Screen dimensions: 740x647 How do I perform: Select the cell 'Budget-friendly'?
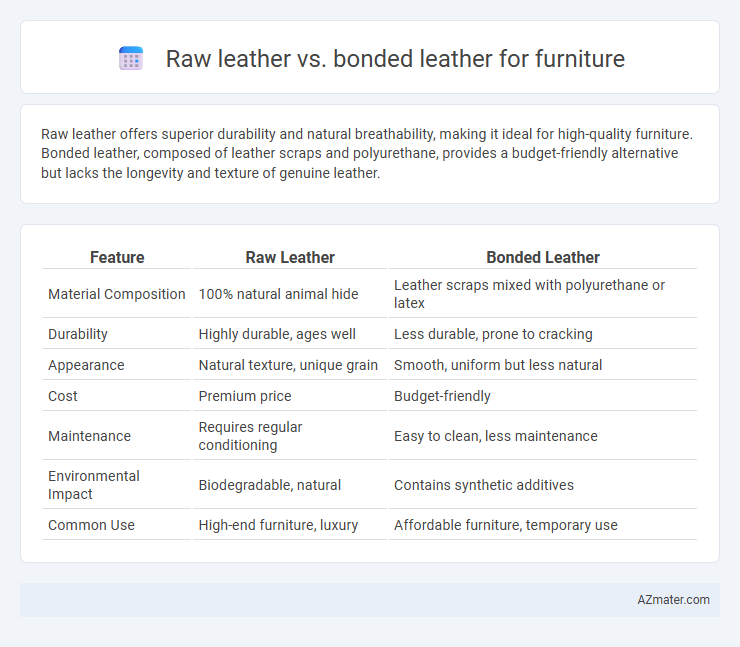442,396
